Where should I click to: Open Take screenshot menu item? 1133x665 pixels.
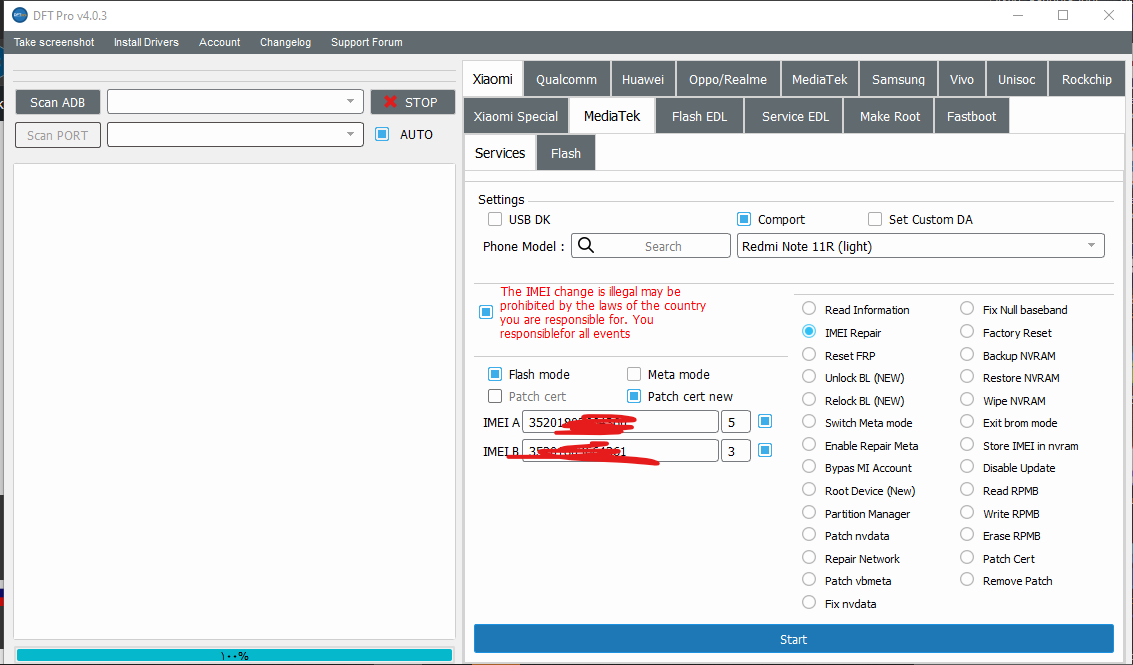point(54,42)
